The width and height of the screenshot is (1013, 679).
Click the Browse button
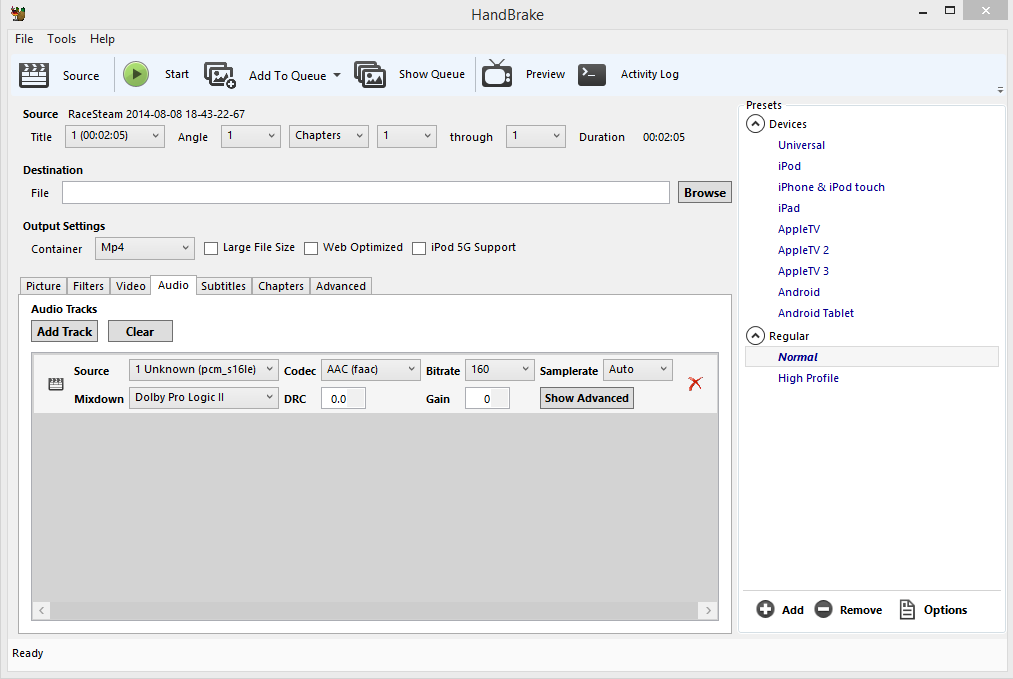pos(705,193)
